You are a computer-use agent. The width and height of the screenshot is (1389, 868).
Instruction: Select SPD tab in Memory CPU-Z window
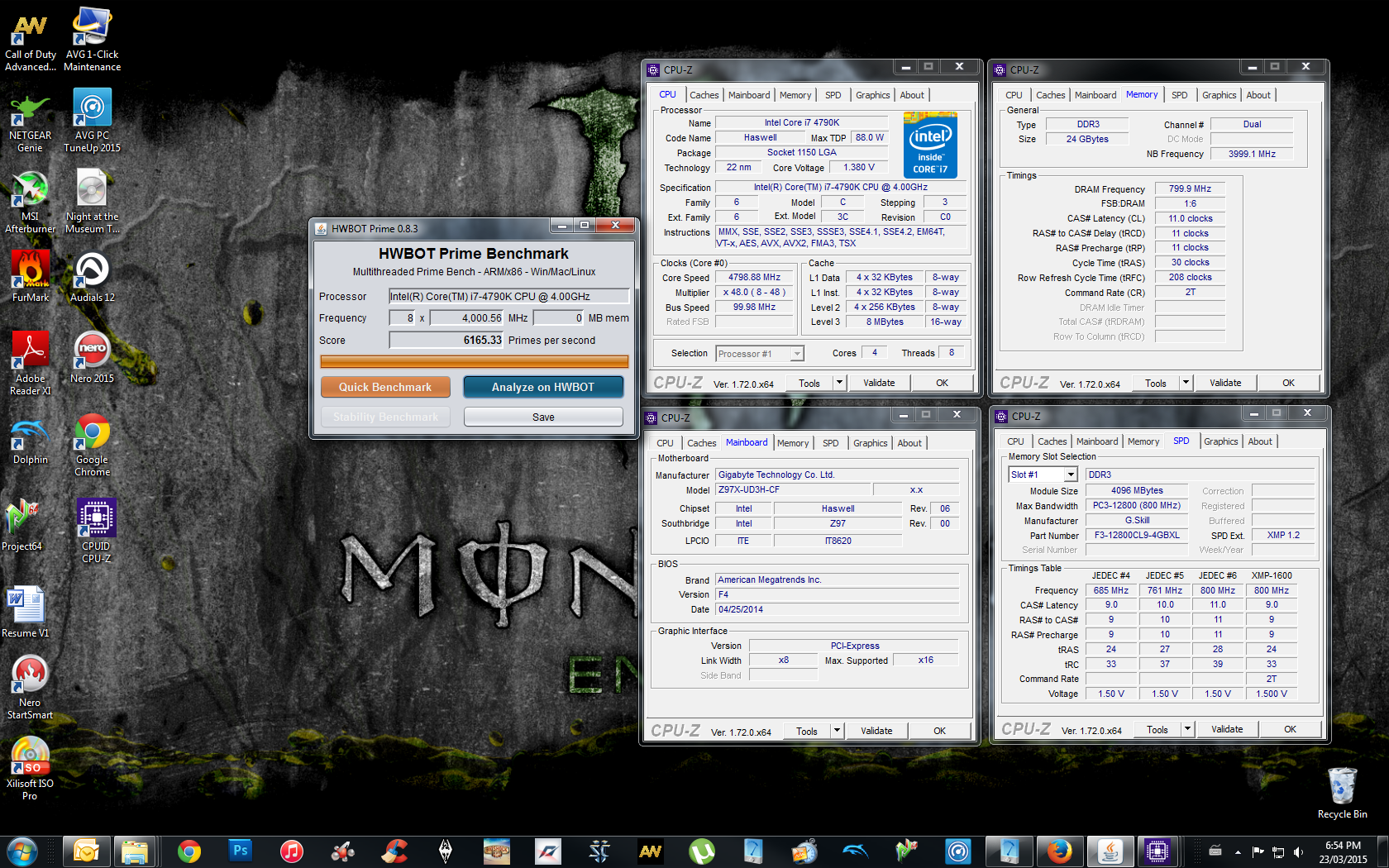click(1179, 95)
